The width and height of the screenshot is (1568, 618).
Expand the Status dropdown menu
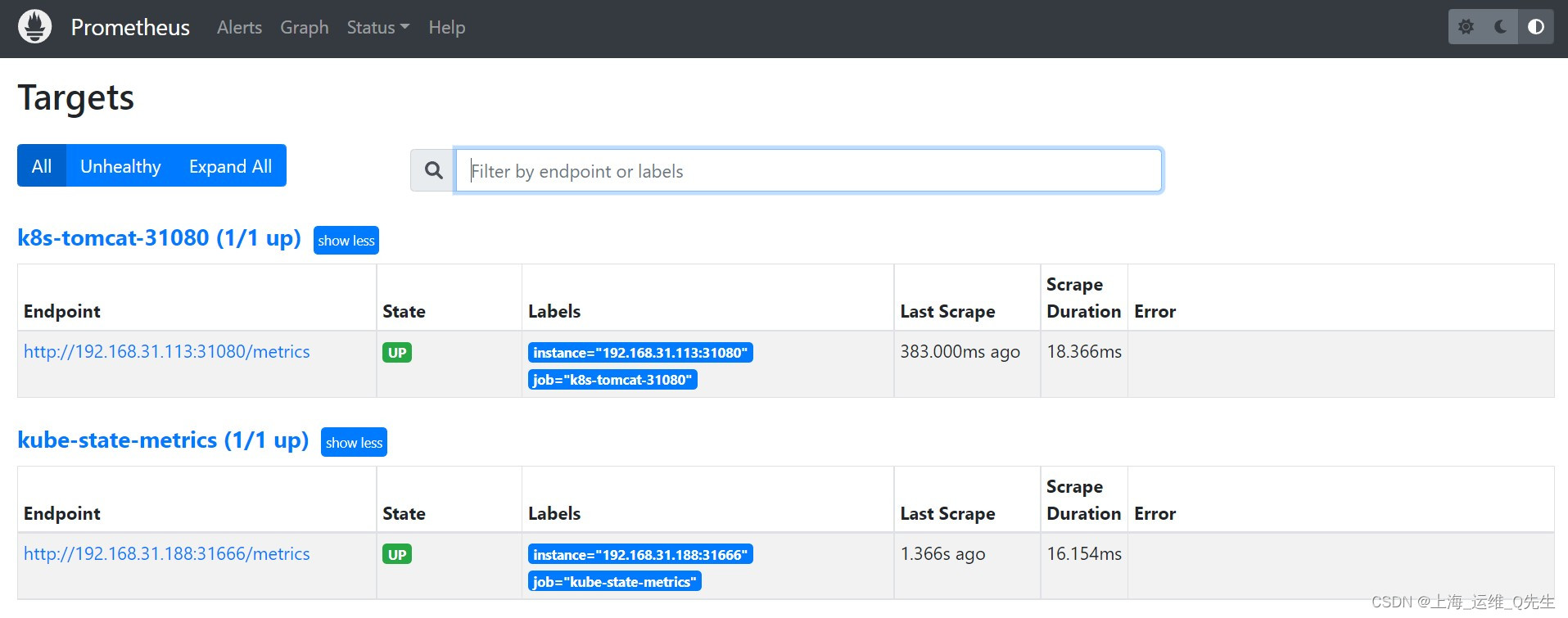pyautogui.click(x=377, y=27)
